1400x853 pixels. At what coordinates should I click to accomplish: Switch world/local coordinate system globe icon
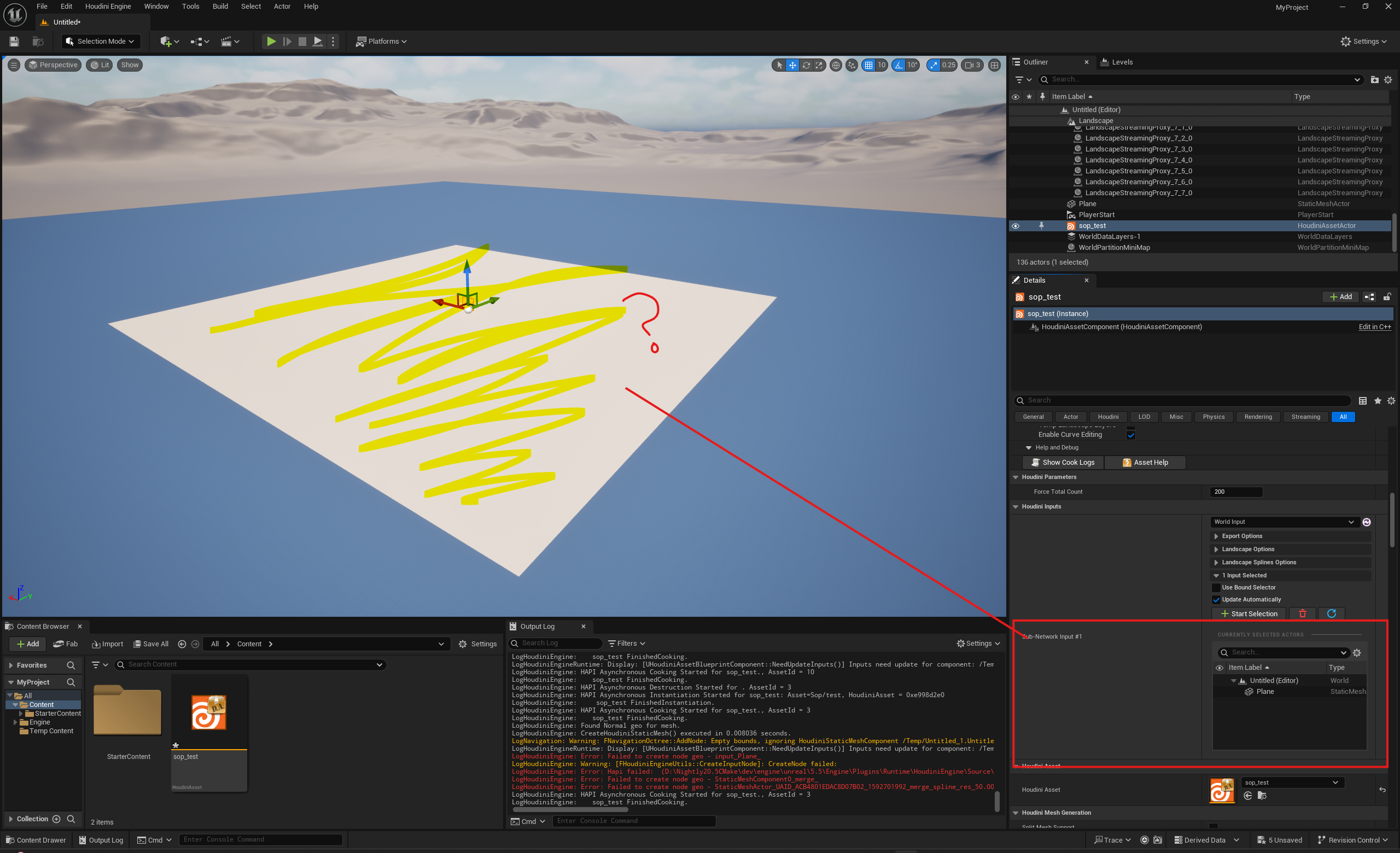pyautogui.click(x=835, y=65)
